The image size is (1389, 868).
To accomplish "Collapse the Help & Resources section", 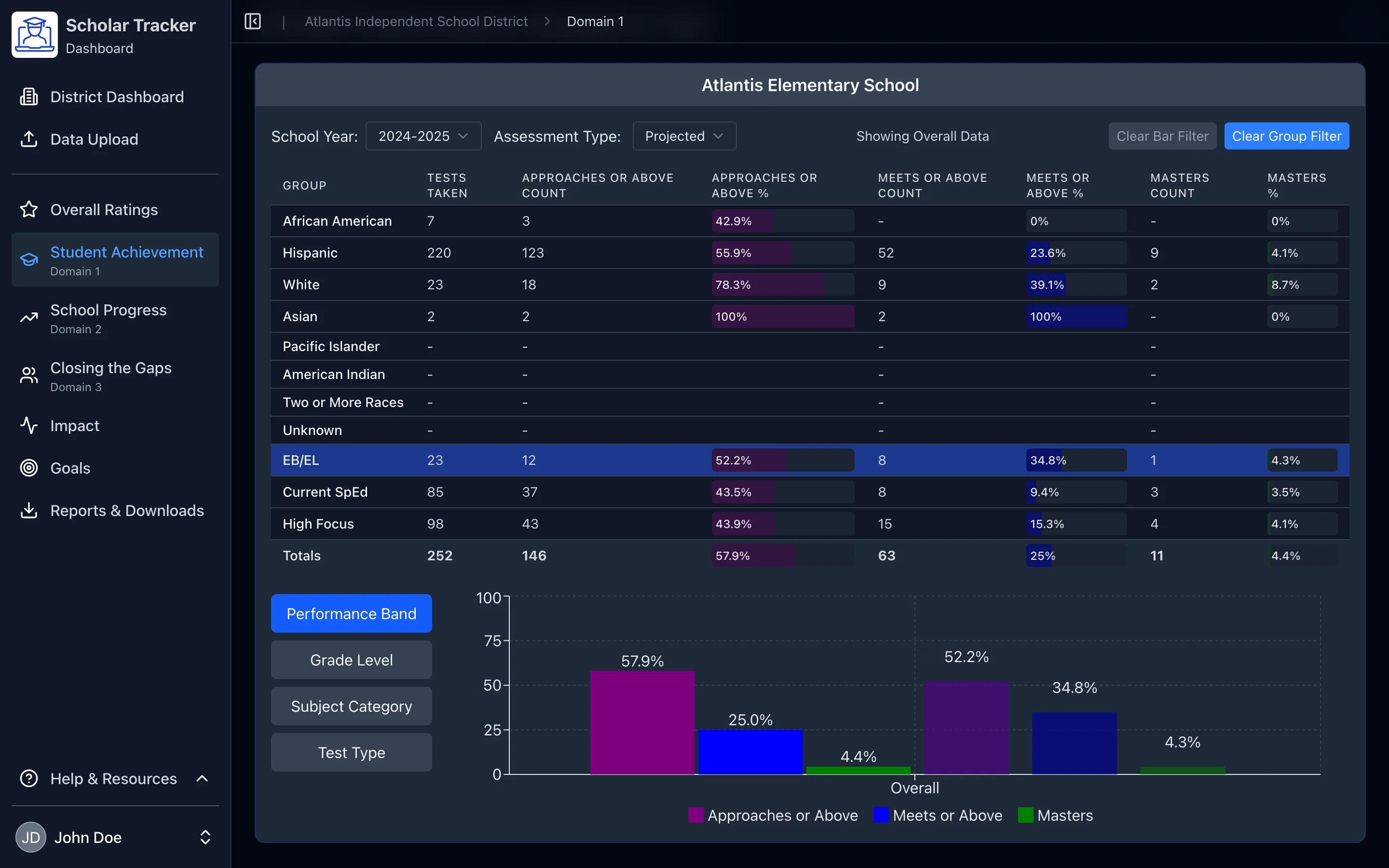I will tap(202, 778).
